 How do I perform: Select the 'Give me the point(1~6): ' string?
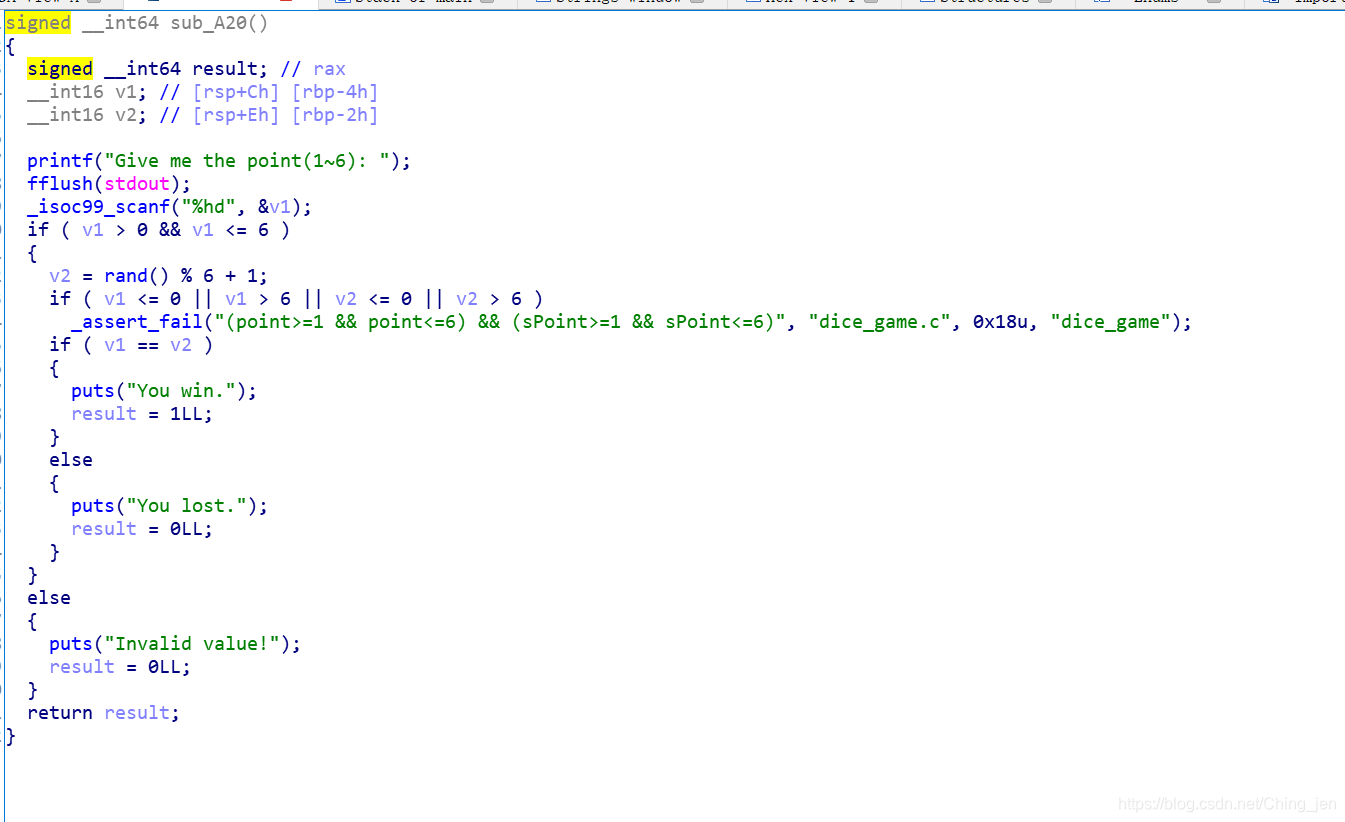coord(247,161)
